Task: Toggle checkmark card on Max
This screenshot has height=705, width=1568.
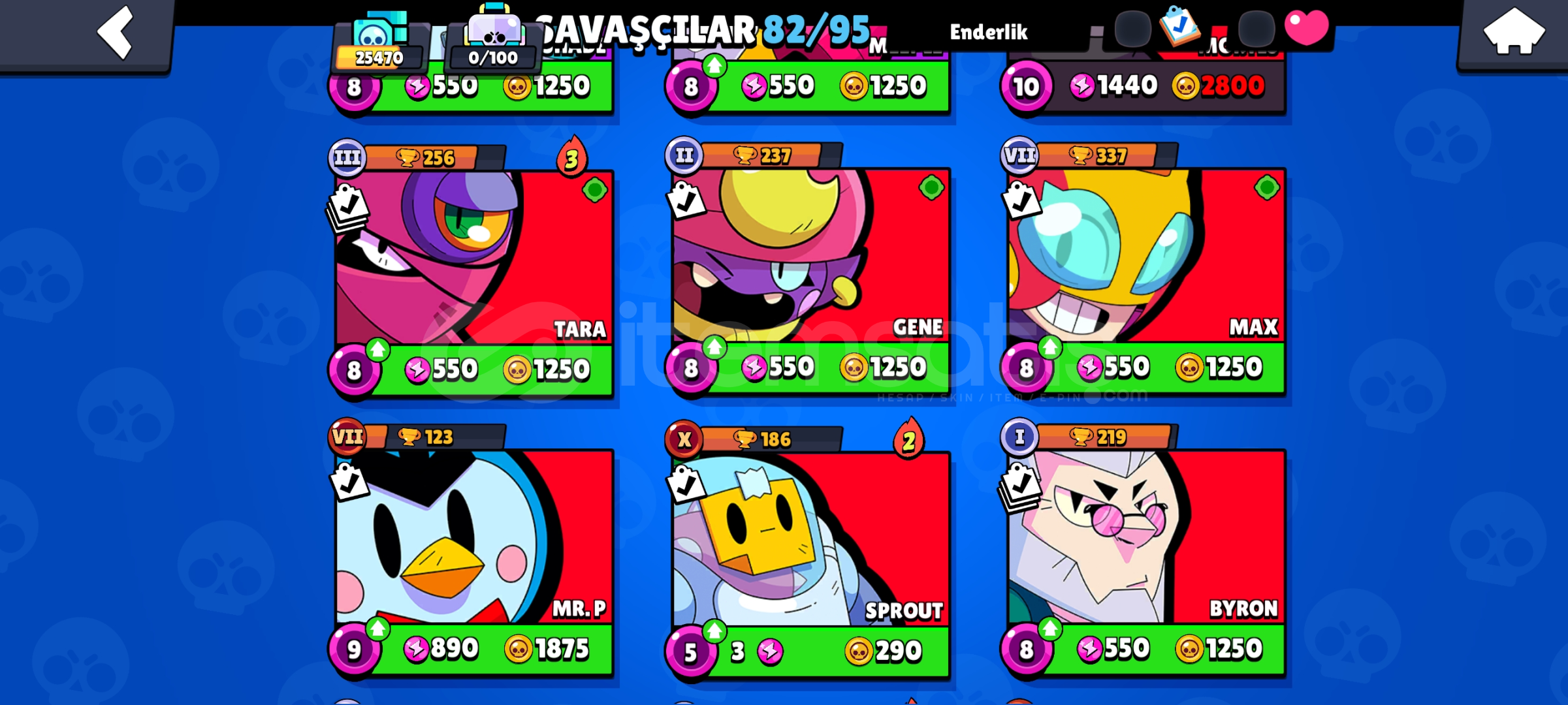Action: 1021,200
